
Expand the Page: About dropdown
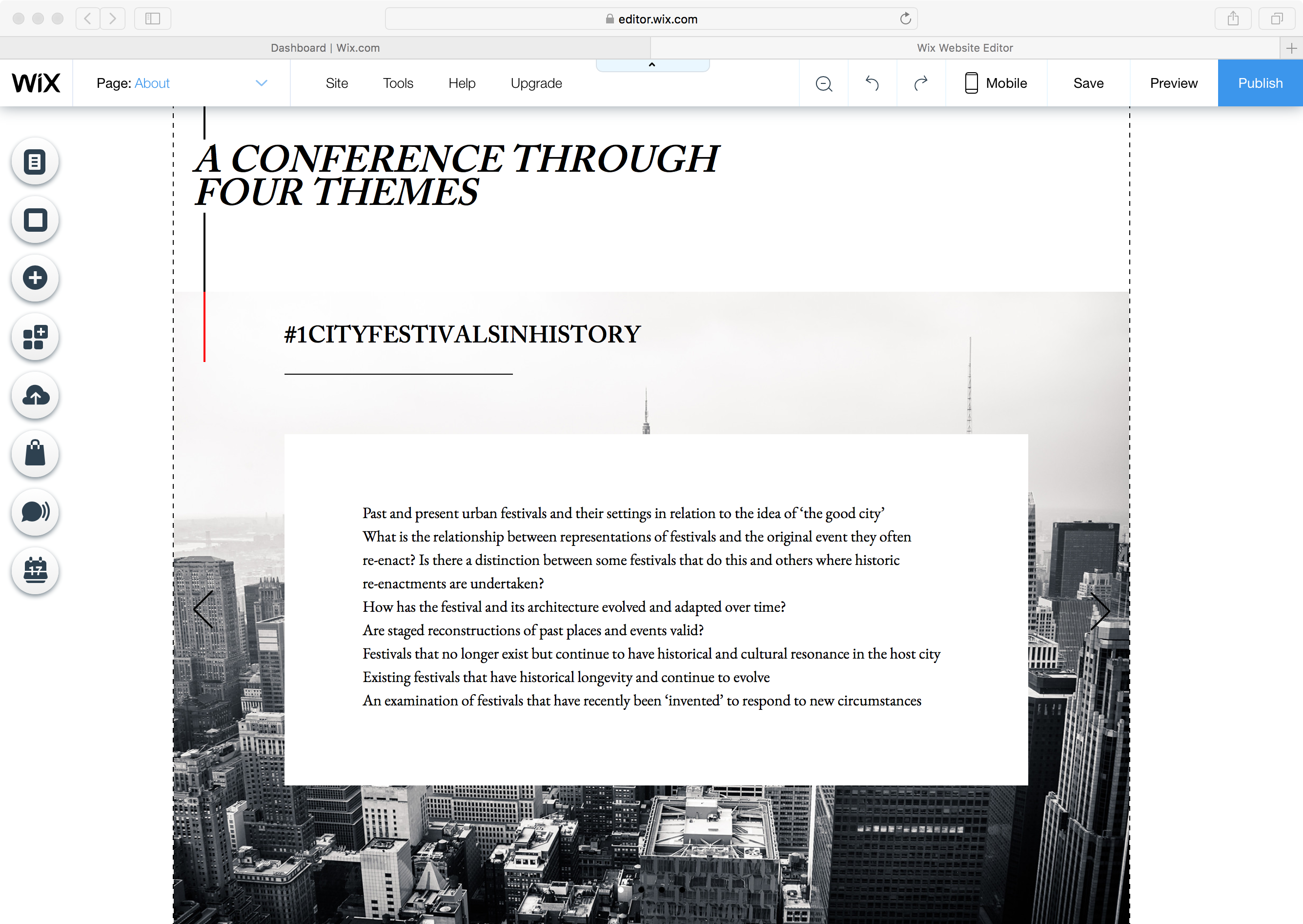click(x=261, y=83)
